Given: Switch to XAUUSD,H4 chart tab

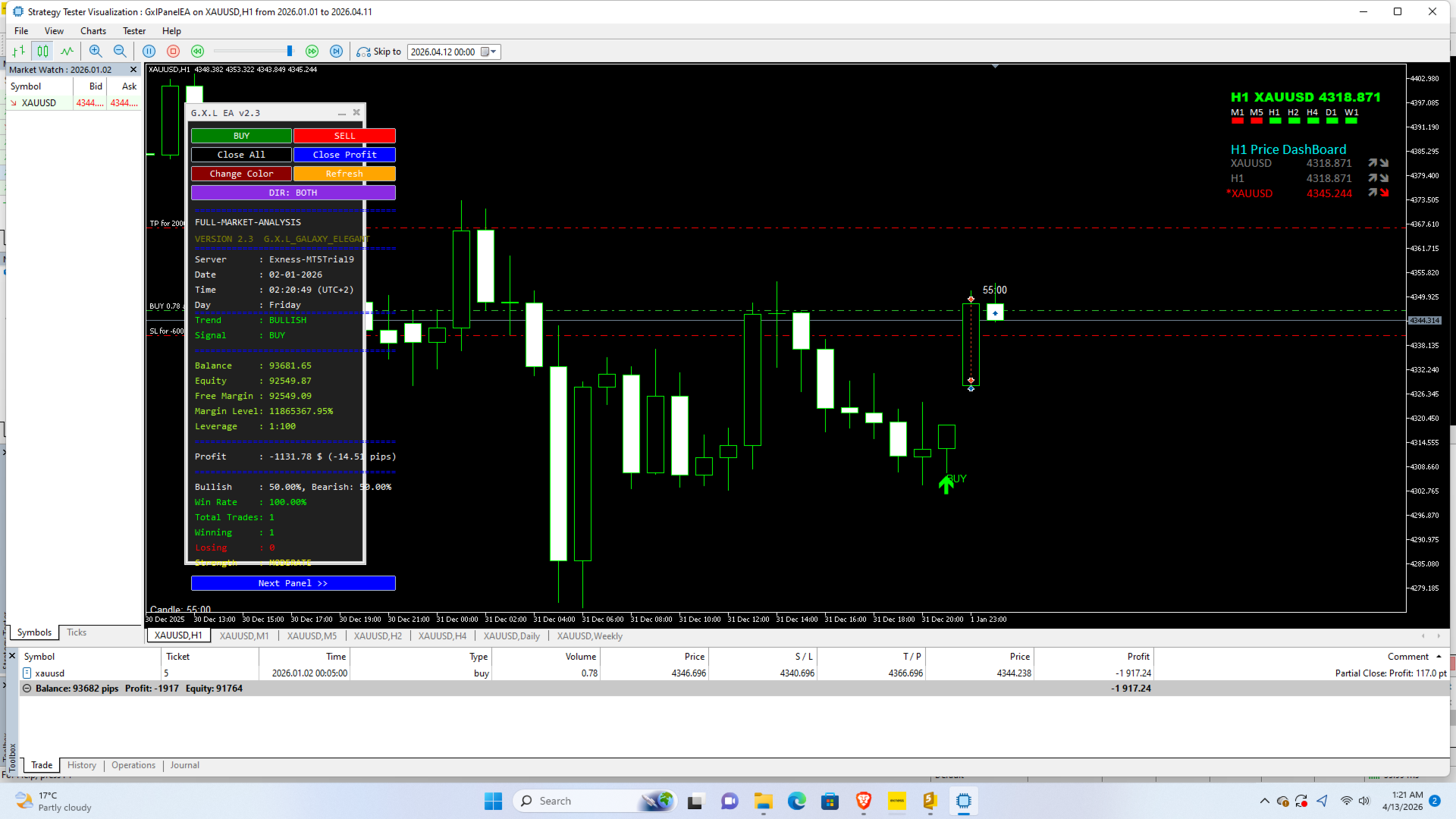Looking at the screenshot, I should (442, 635).
